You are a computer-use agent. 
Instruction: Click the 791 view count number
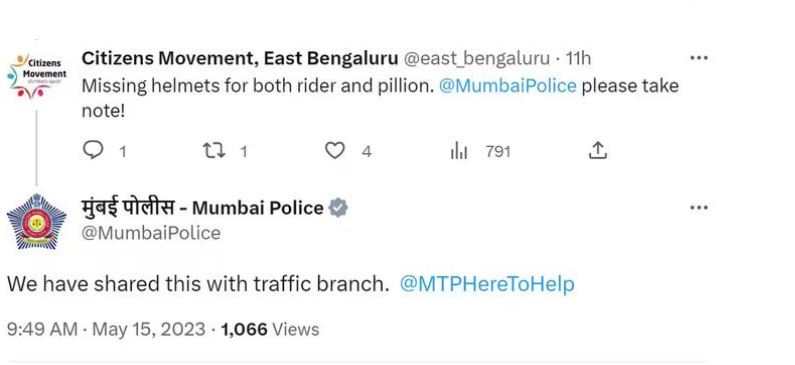[497, 151]
